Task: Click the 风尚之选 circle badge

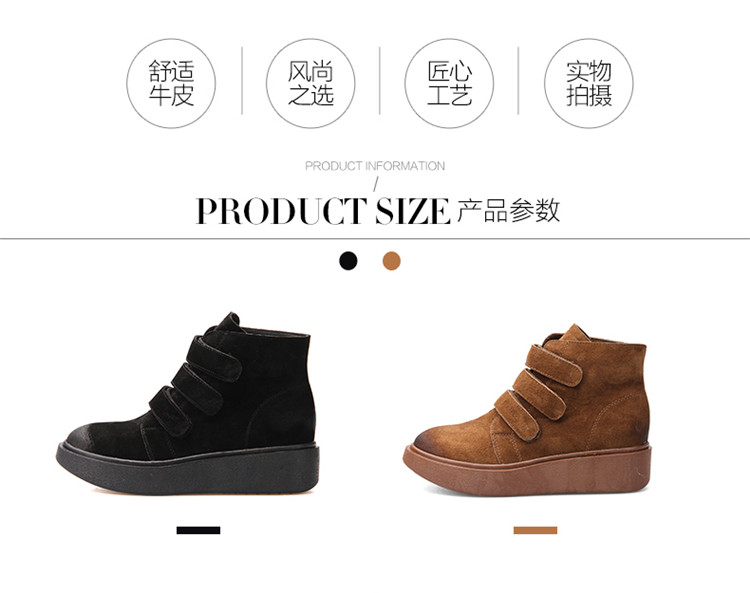Action: coord(310,83)
